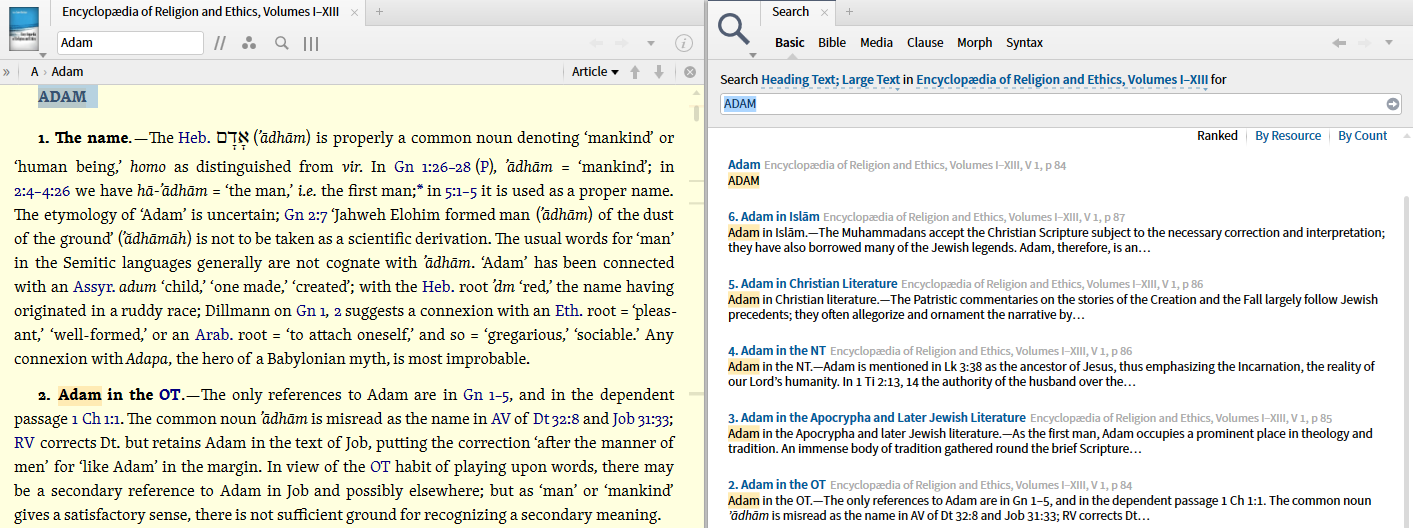Jump to the next article arrow
Image resolution: width=1413 pixels, height=528 pixels.
(658, 71)
